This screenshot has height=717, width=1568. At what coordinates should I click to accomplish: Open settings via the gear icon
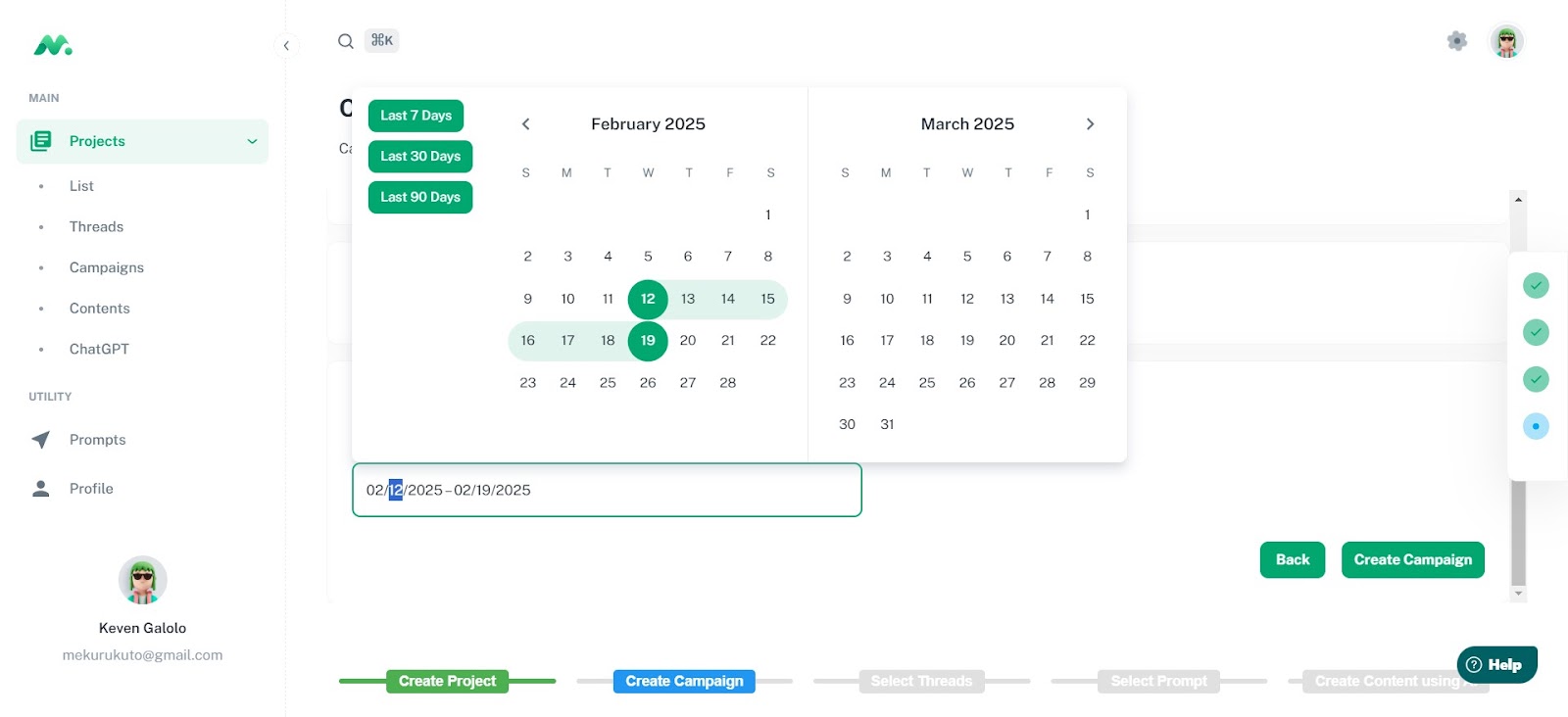coord(1457,41)
